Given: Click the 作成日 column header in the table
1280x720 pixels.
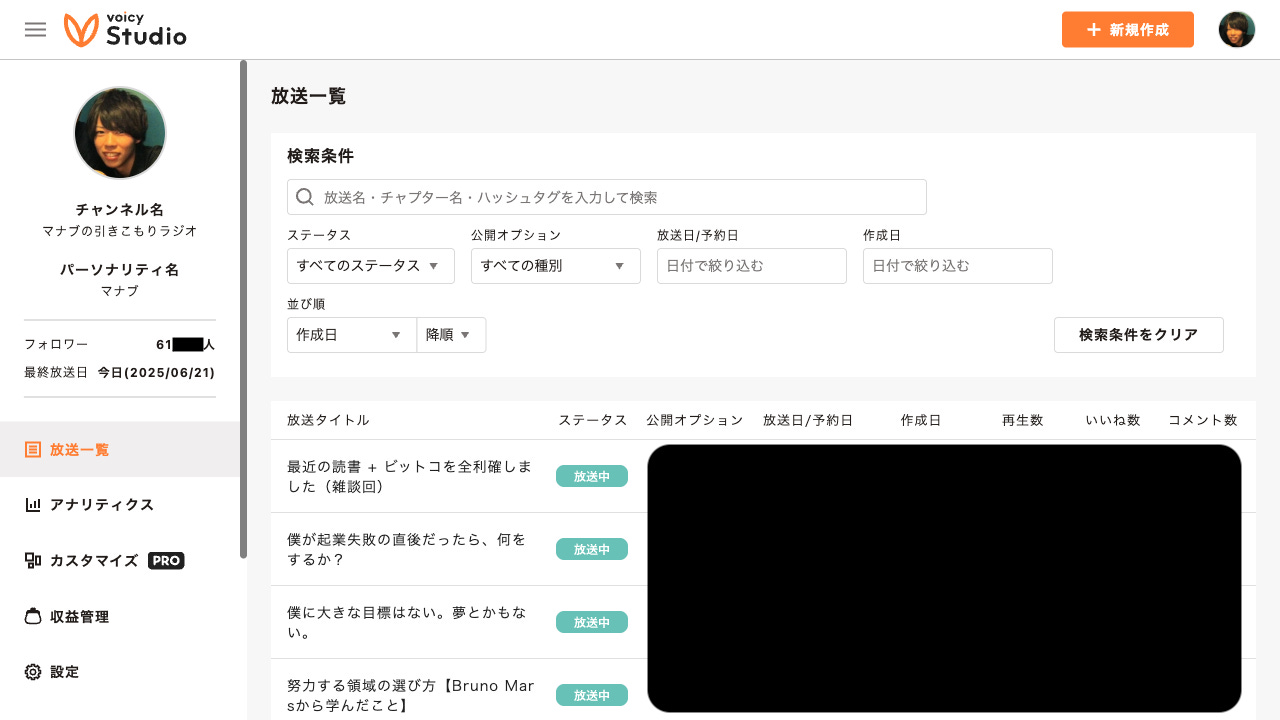Looking at the screenshot, I should (921, 420).
